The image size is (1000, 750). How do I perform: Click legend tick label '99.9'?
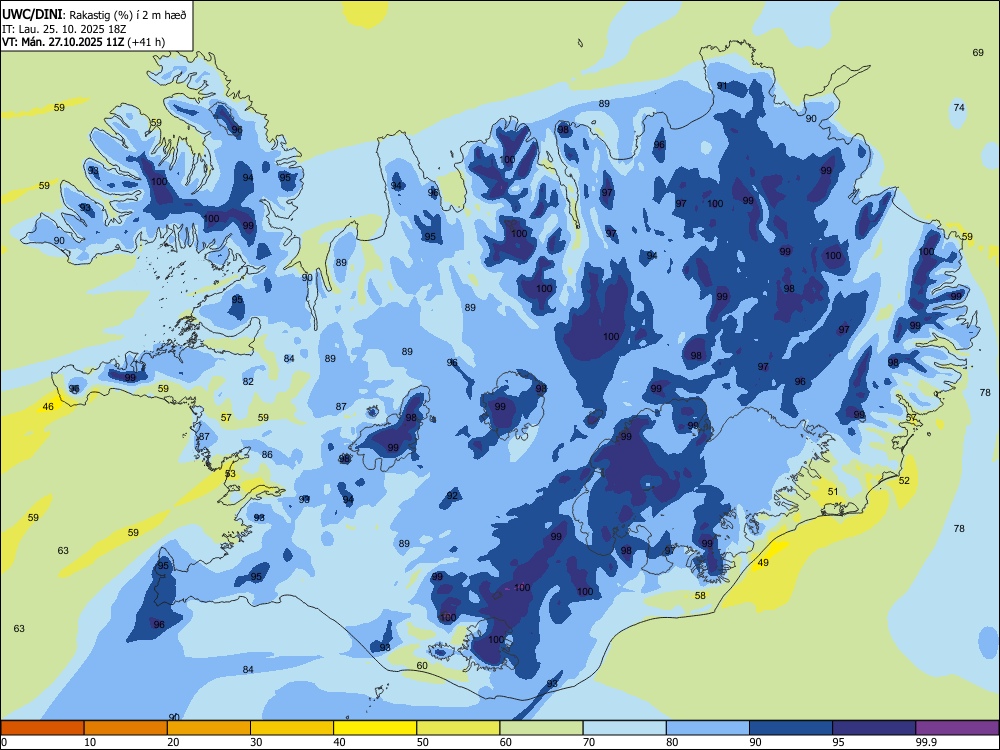[926, 742]
